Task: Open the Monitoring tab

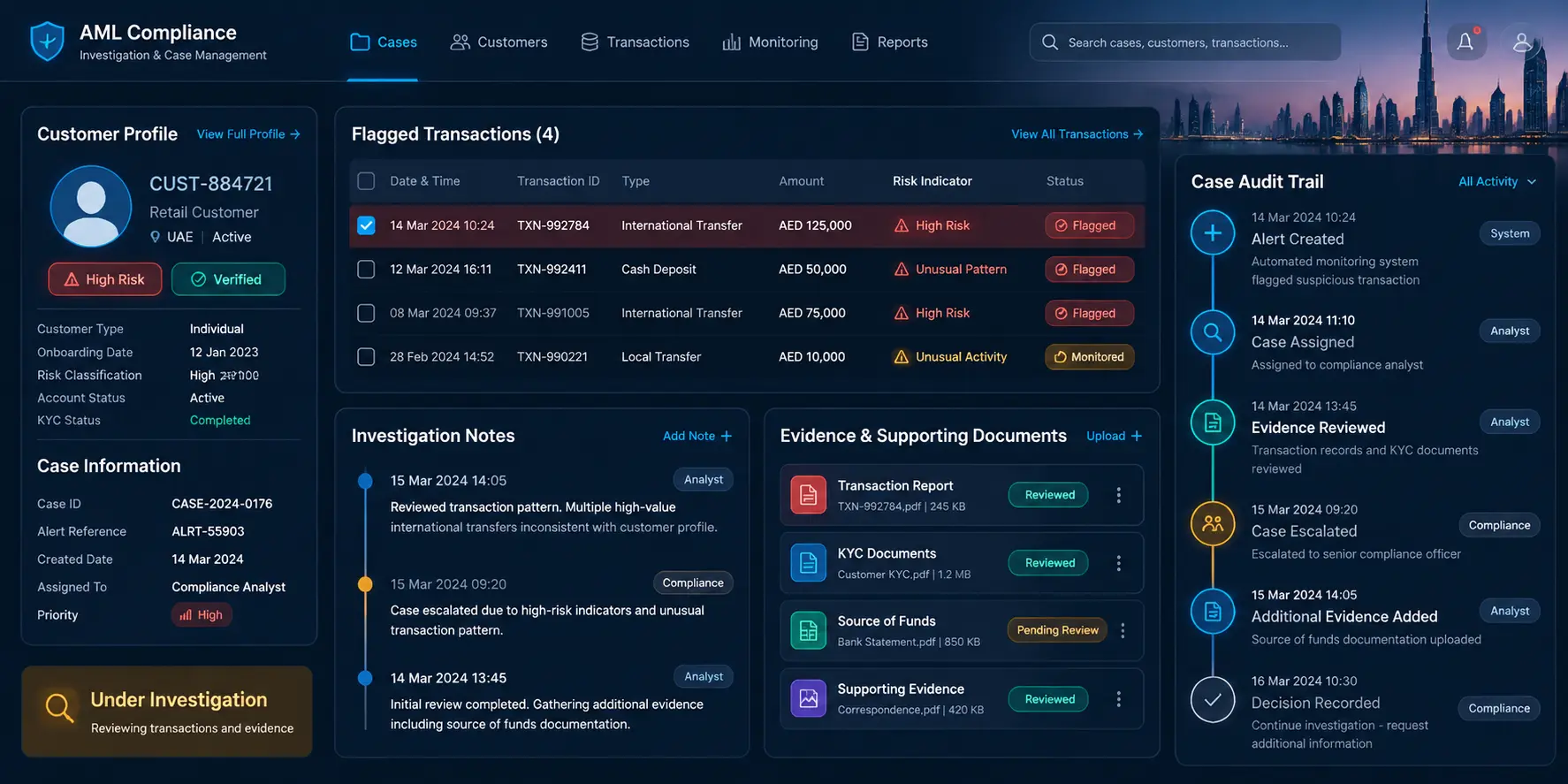Action: coord(770,42)
